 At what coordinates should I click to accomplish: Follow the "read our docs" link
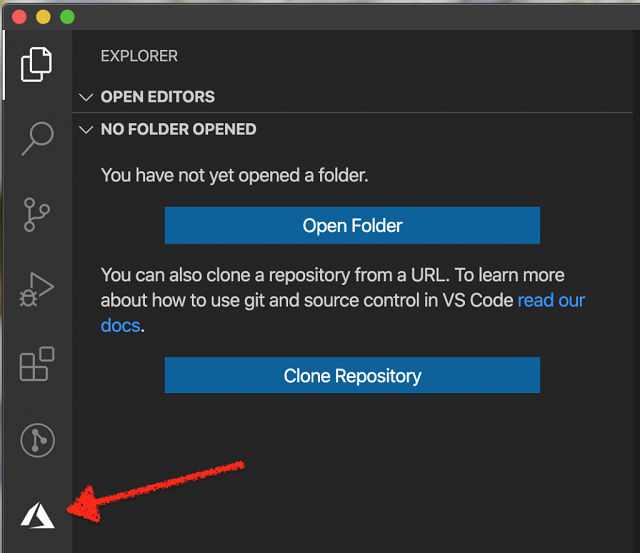coord(551,300)
